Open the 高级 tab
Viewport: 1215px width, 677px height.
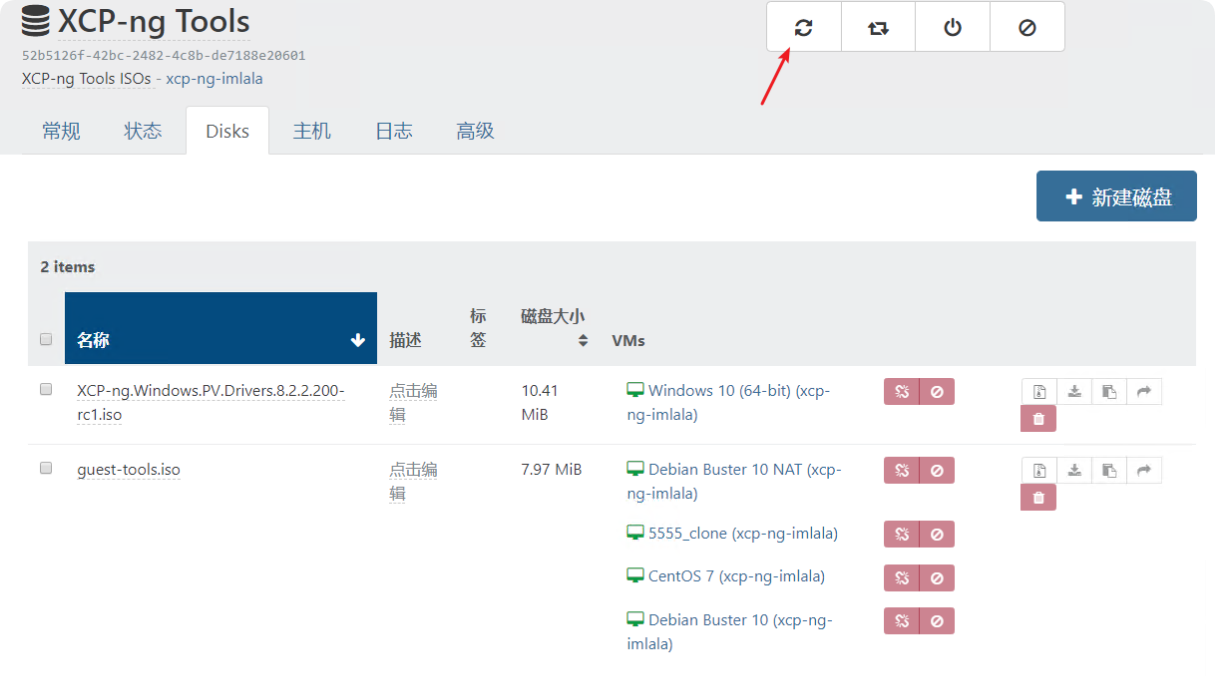[x=475, y=131]
